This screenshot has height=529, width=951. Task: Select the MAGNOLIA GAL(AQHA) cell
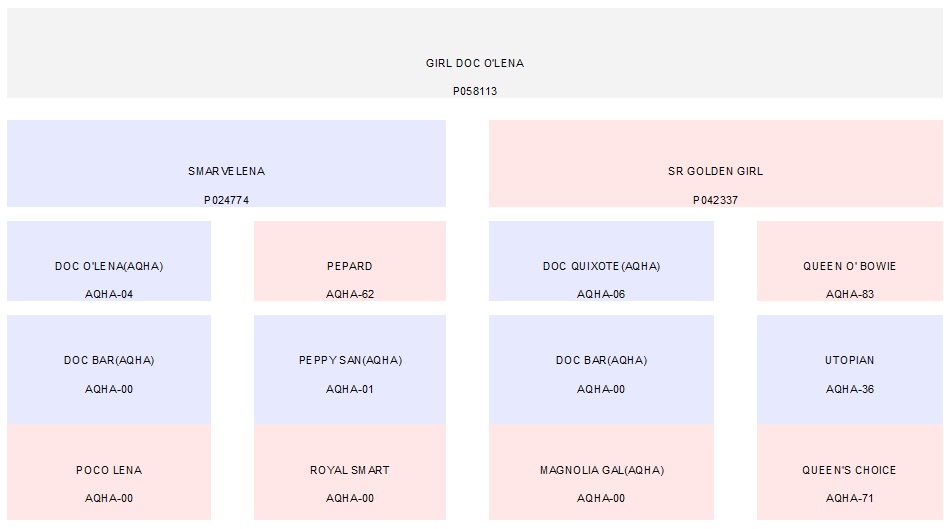(601, 470)
